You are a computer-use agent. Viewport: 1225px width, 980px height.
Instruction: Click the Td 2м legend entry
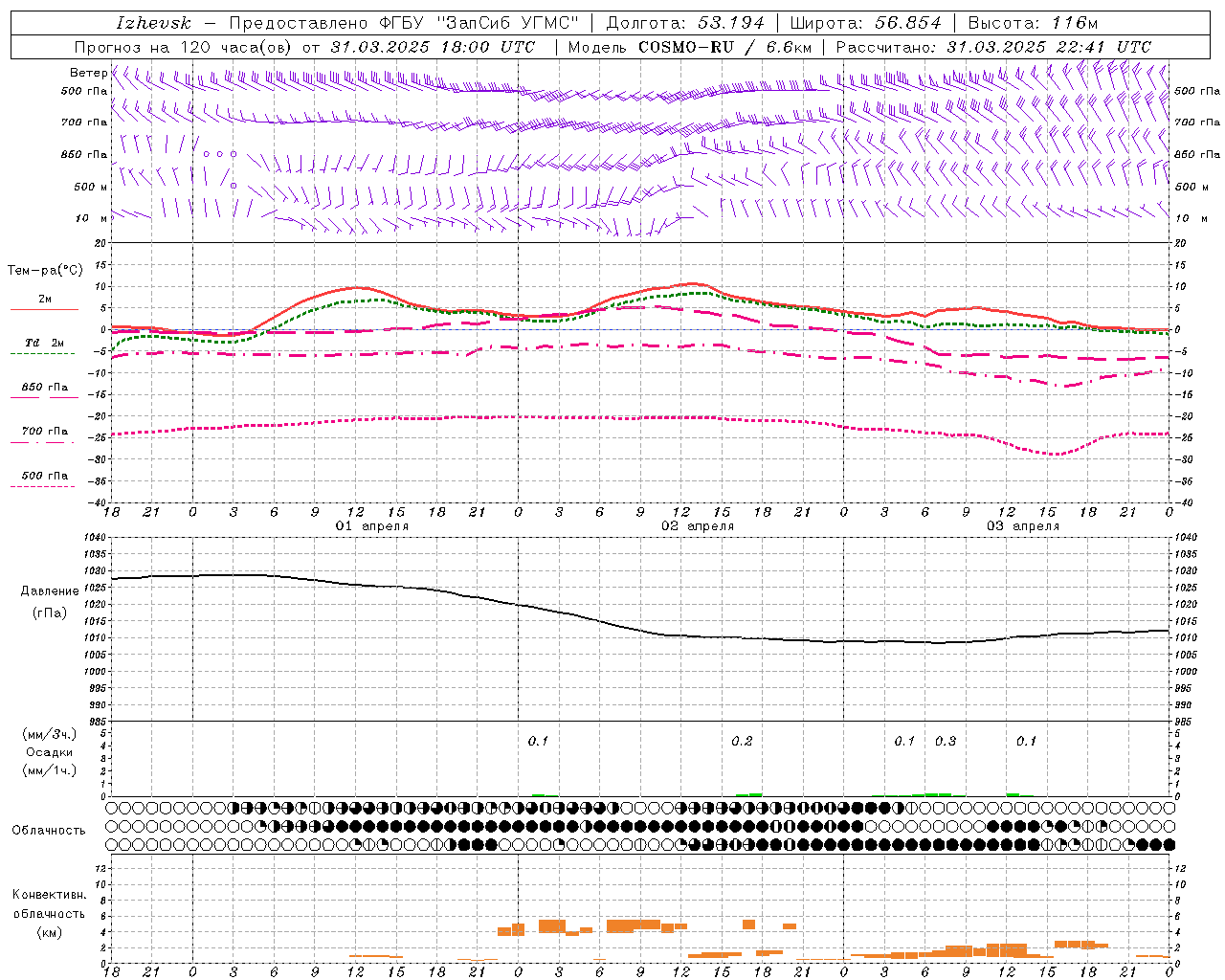tap(45, 343)
